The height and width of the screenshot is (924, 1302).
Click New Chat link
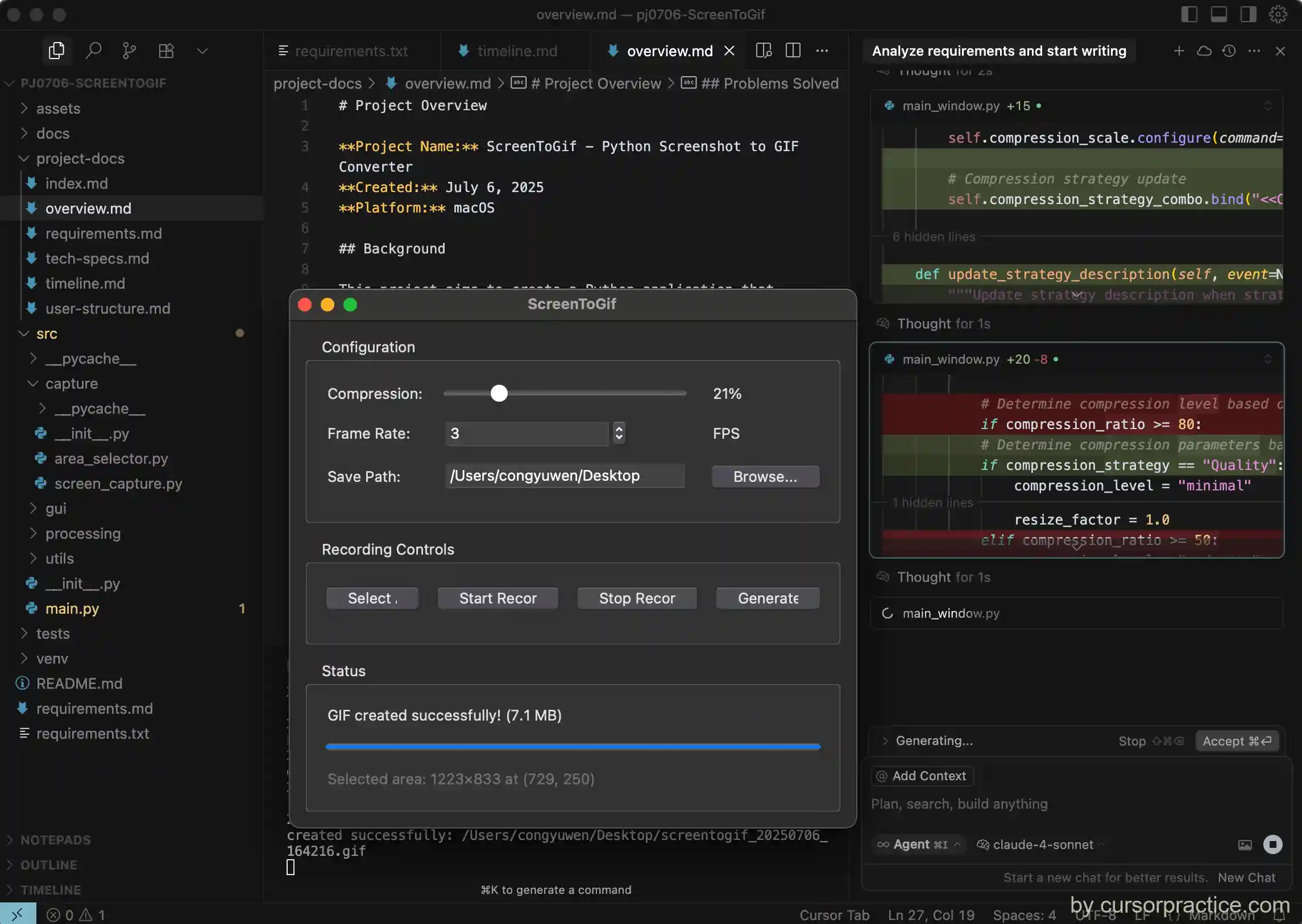[1246, 877]
